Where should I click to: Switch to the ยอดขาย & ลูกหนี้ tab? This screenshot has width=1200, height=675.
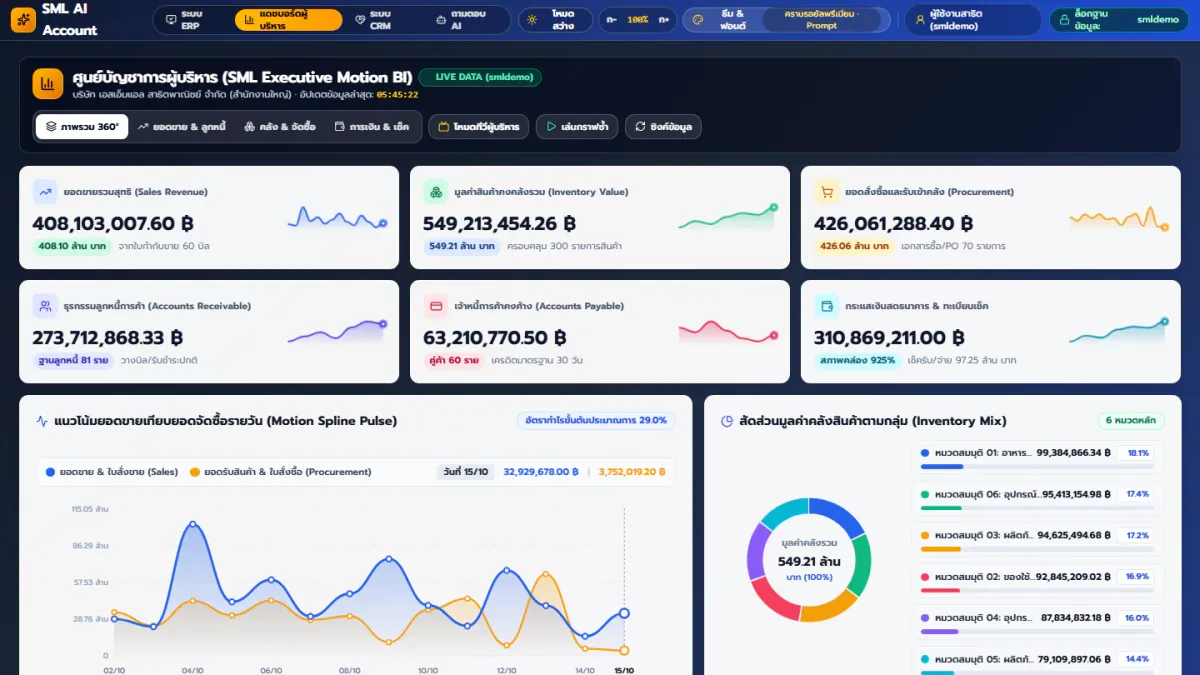tap(181, 127)
